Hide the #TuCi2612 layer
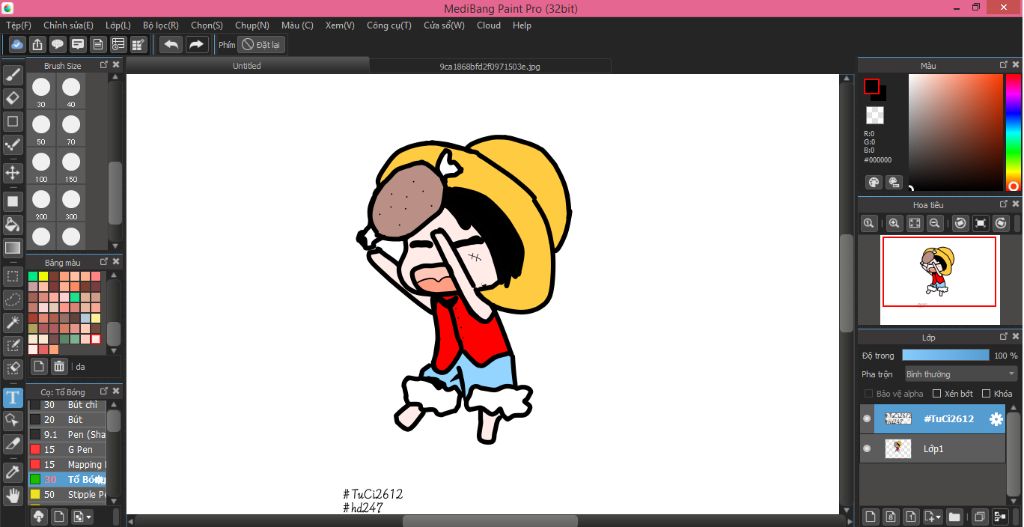The height and width of the screenshot is (527, 1024). pyautogui.click(x=867, y=419)
